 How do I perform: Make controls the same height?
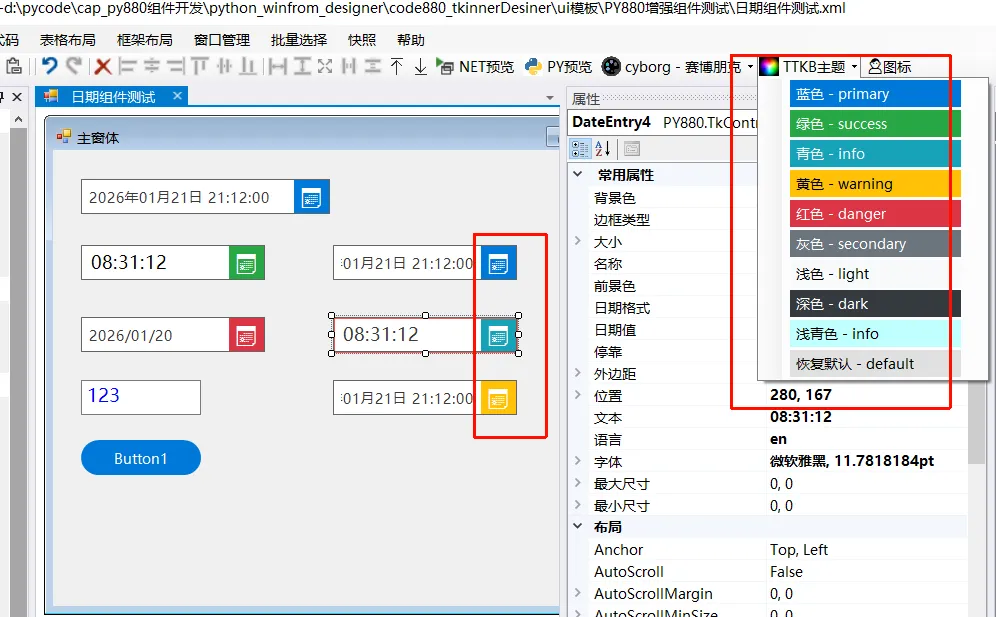tap(302, 66)
